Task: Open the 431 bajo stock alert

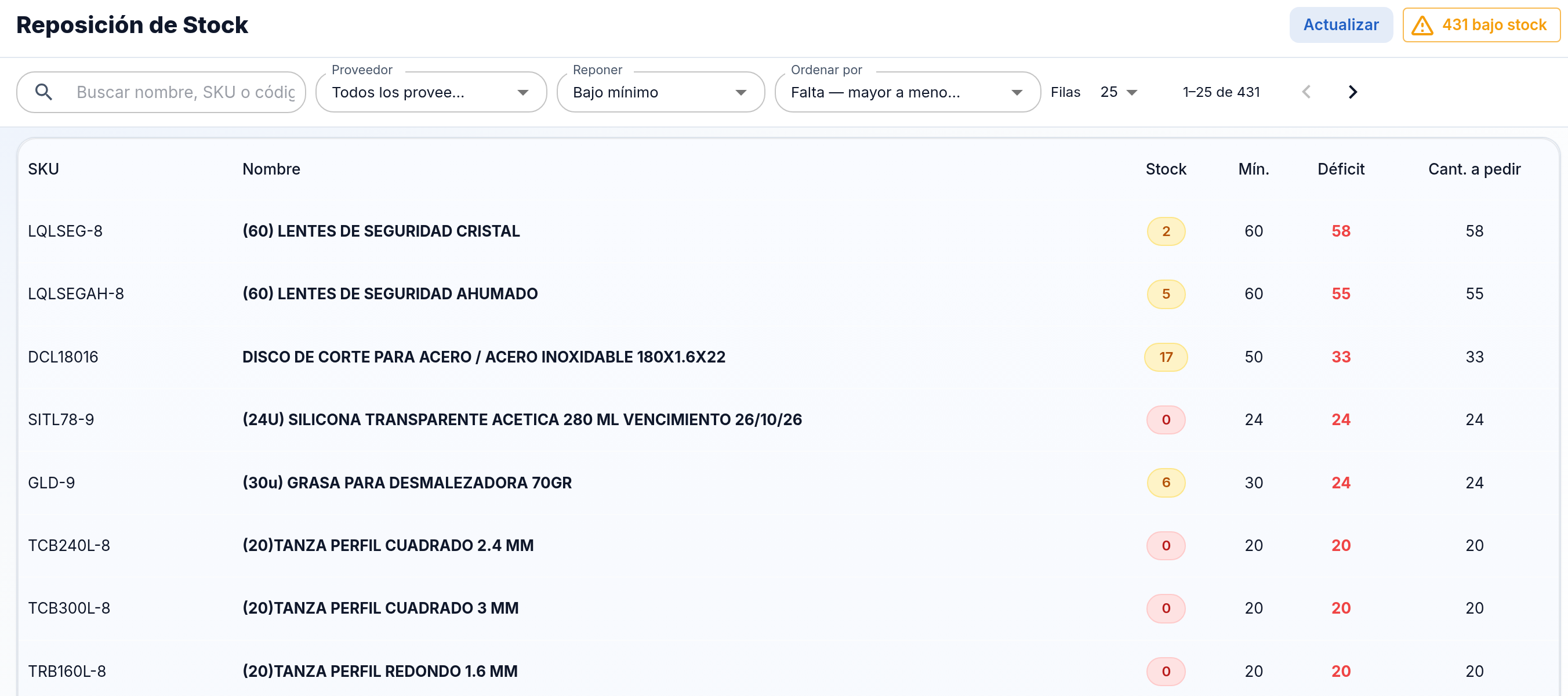Action: click(x=1481, y=25)
